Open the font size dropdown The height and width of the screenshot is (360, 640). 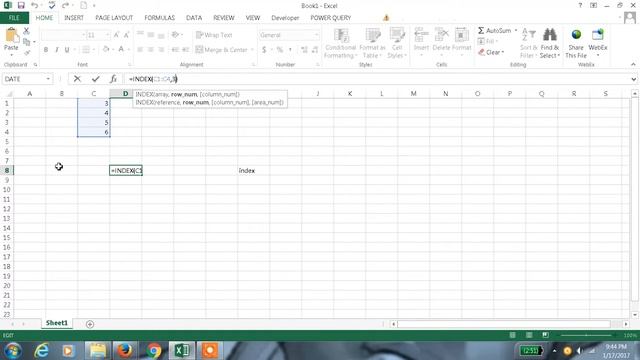coord(107,35)
